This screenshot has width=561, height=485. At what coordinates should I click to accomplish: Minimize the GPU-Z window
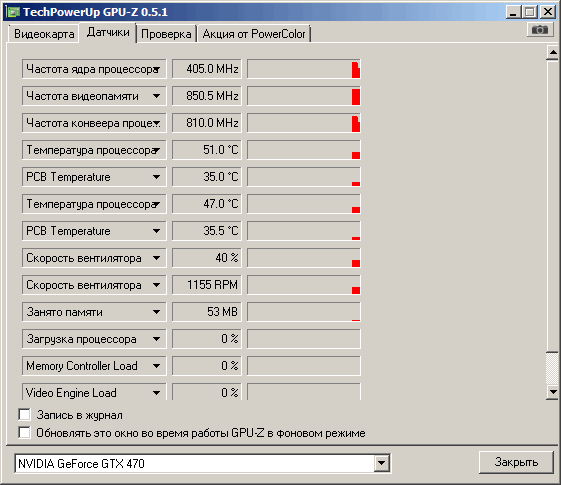(513, 12)
